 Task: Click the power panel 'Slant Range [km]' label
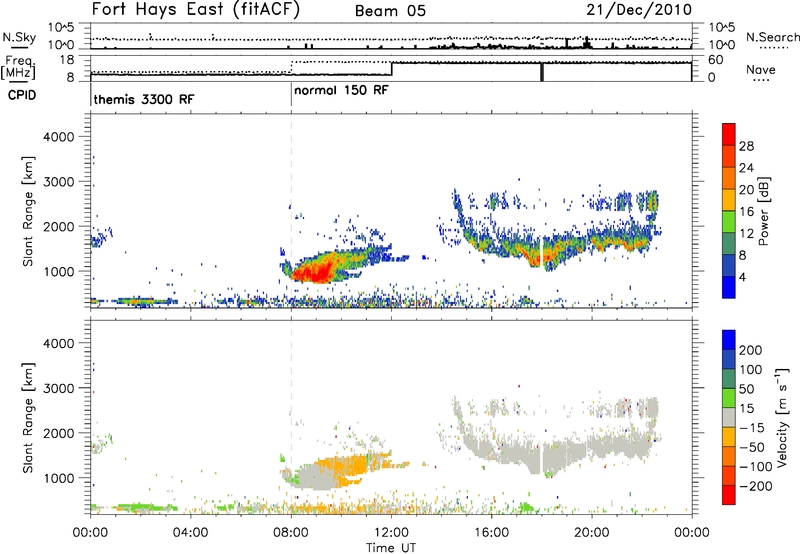pyautogui.click(x=28, y=211)
